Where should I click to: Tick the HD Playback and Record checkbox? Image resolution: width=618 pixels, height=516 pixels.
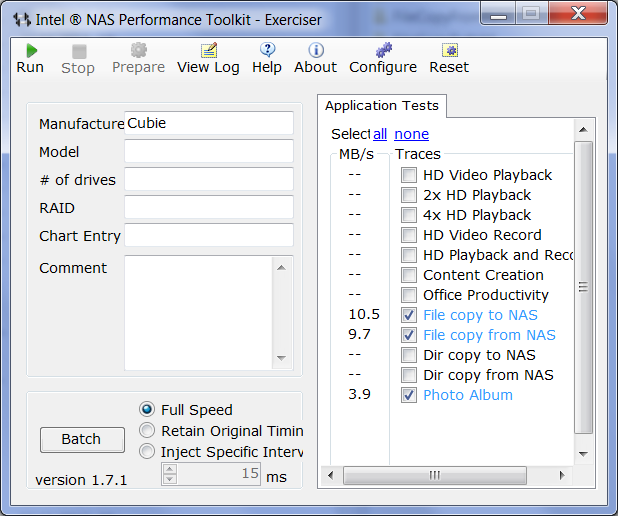pyautogui.click(x=409, y=255)
